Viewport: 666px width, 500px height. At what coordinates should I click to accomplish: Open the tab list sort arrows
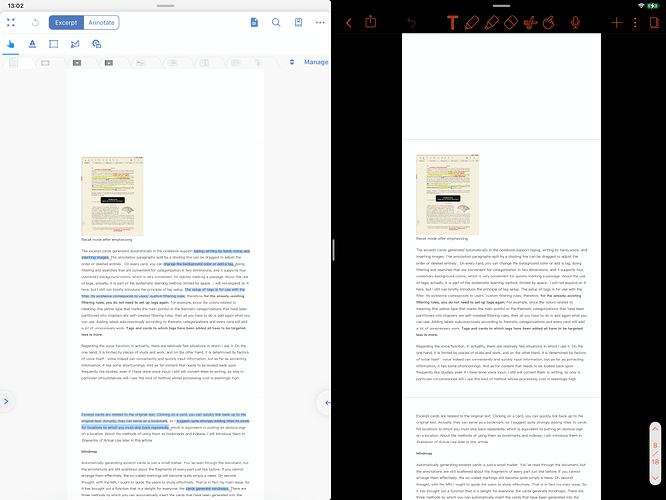coord(292,62)
